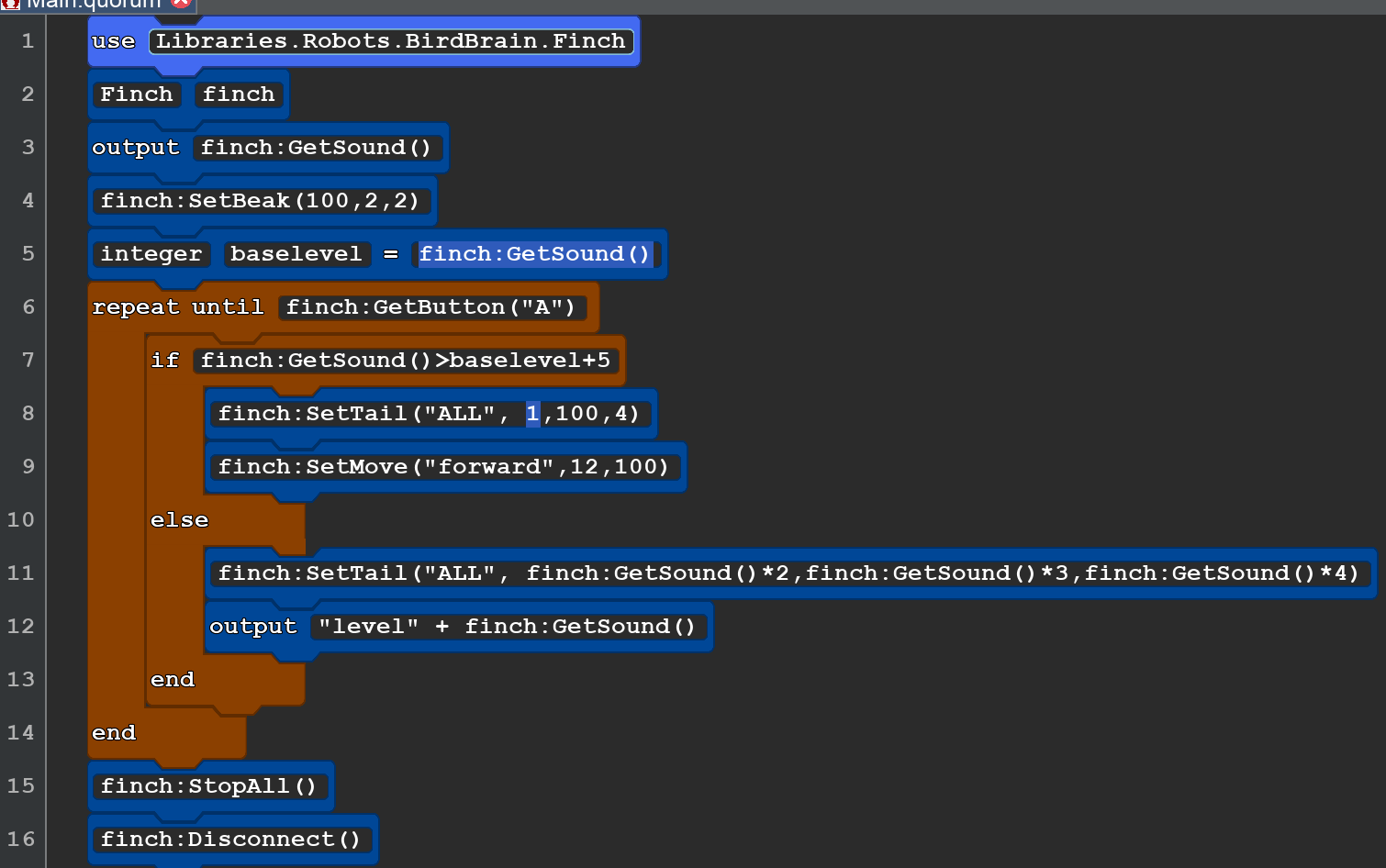Image resolution: width=1386 pixels, height=868 pixels.
Task: Click the end block closing the if
Action: 173,679
